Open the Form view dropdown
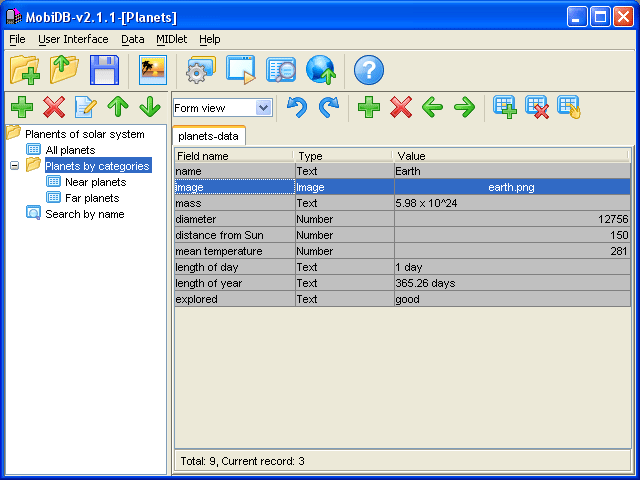This screenshot has width=640, height=480. click(264, 108)
